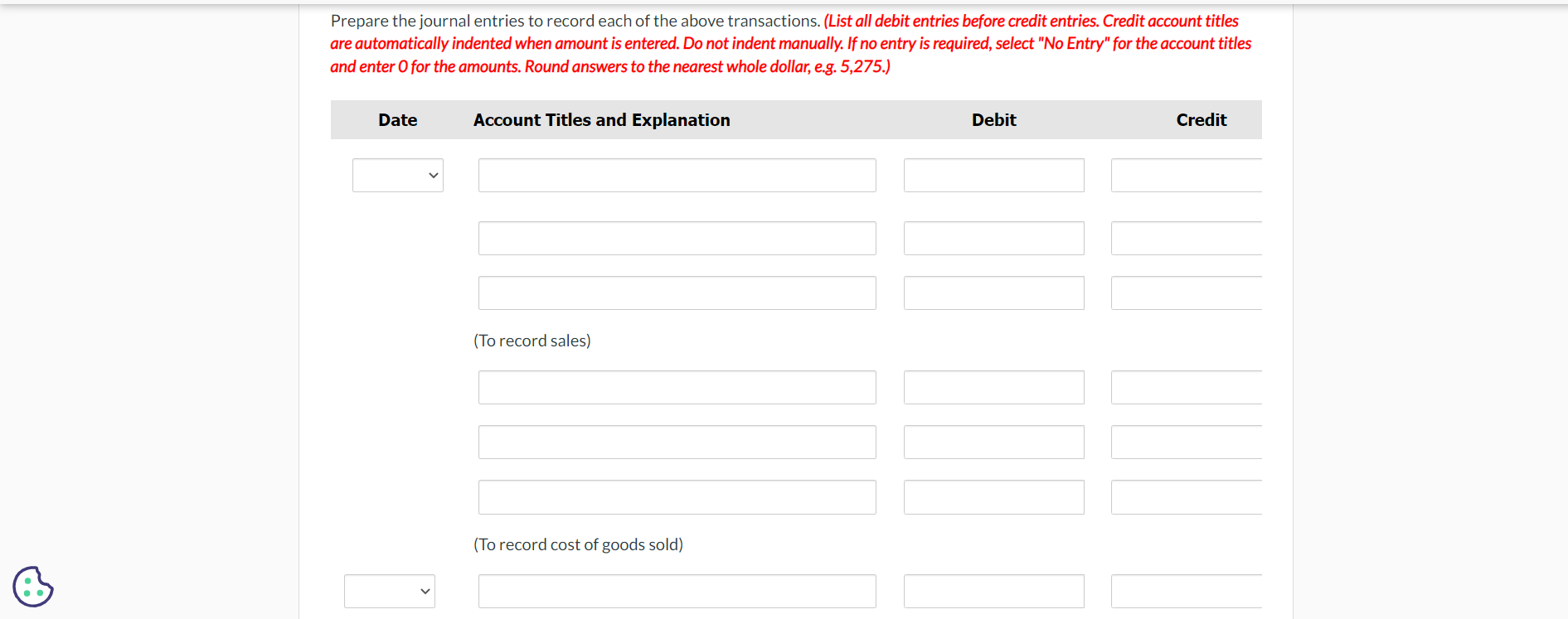Select the first cost of goods sold account field

click(x=677, y=387)
